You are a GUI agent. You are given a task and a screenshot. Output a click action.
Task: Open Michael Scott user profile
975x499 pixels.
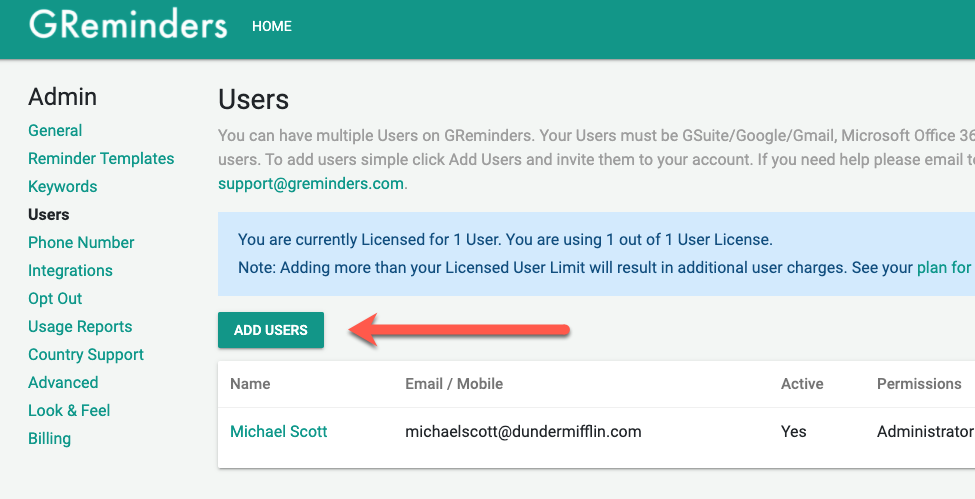click(x=279, y=432)
